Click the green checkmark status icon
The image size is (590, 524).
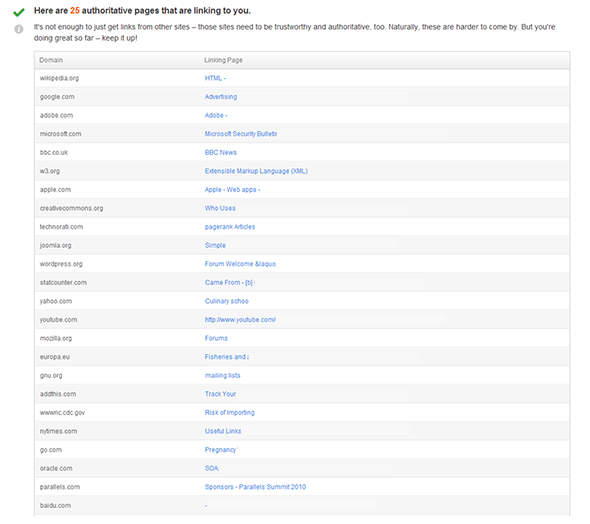(18, 12)
